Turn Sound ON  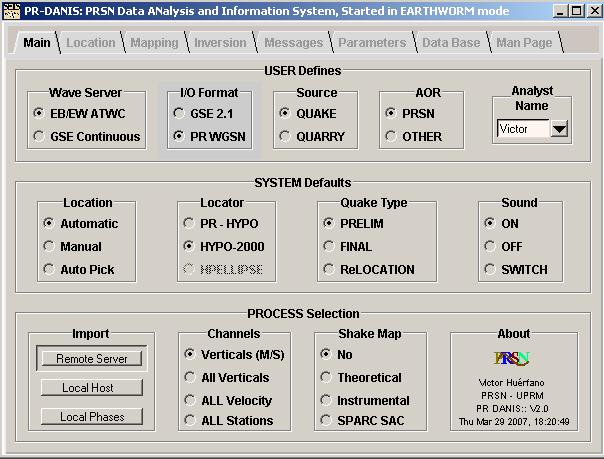coord(501,223)
